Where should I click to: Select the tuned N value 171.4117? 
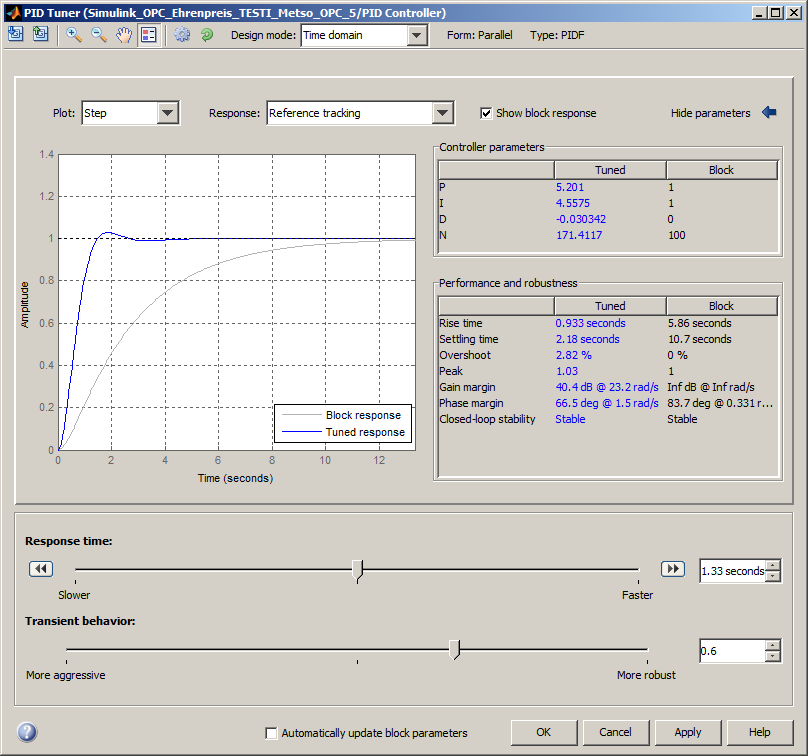(579, 235)
